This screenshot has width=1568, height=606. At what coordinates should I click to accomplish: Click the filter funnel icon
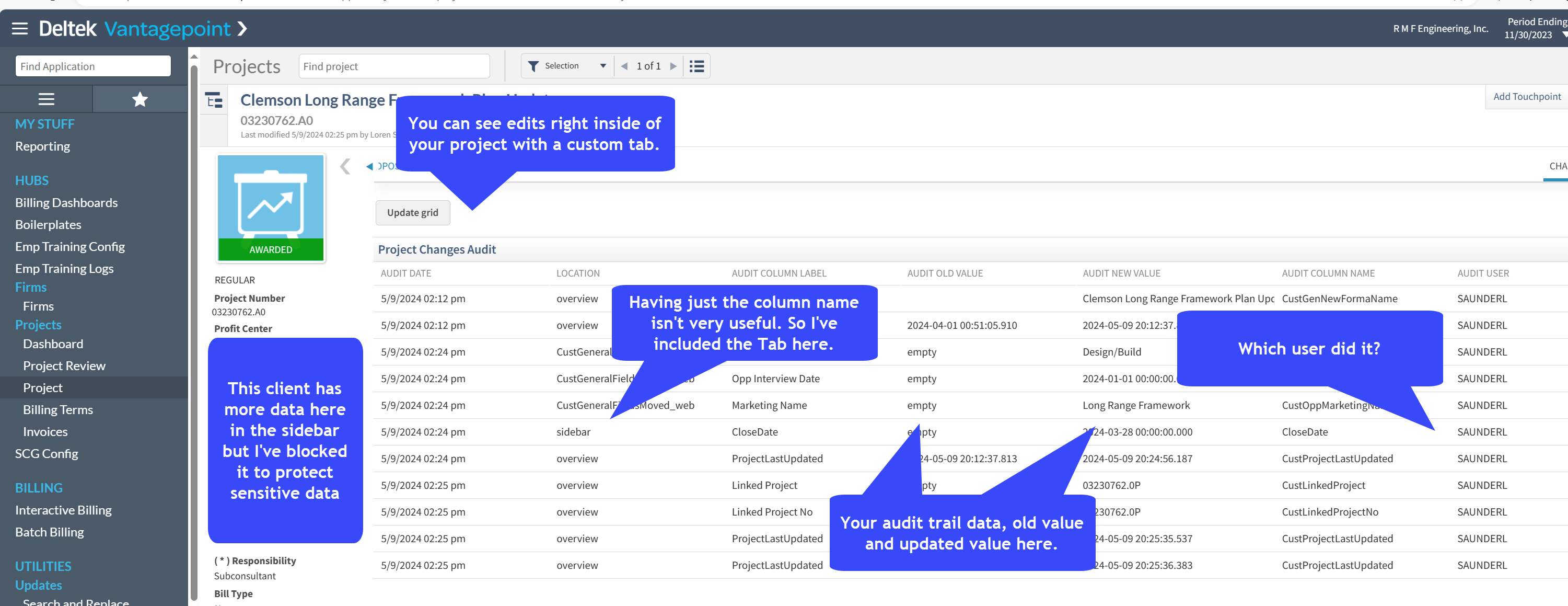coord(532,66)
